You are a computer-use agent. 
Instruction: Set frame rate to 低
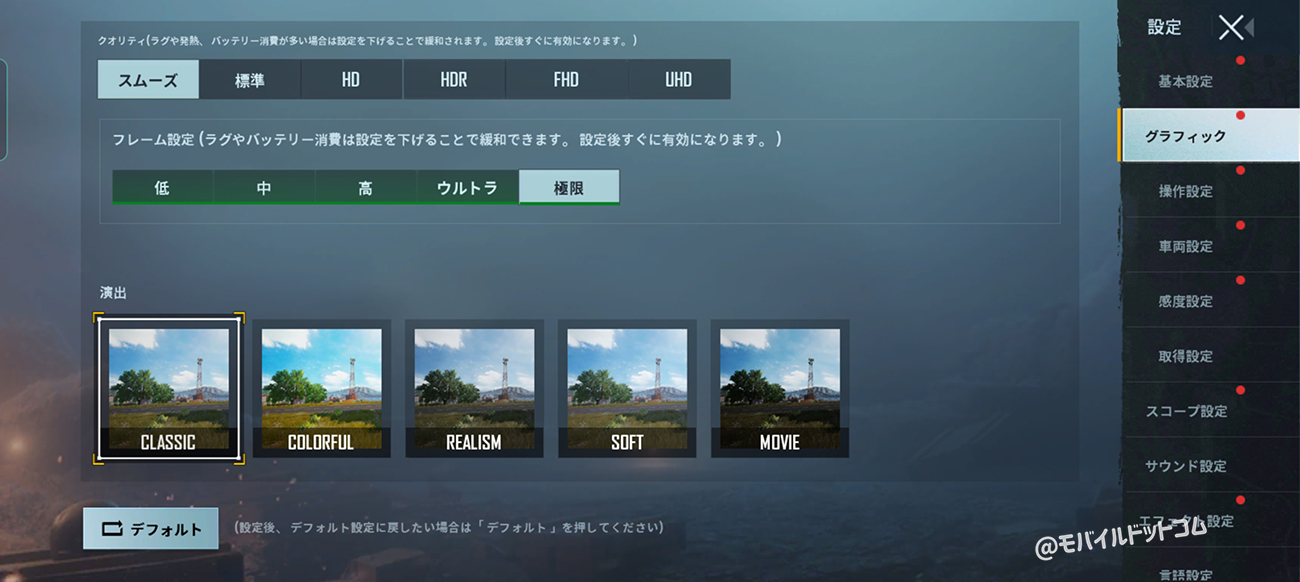click(x=162, y=188)
